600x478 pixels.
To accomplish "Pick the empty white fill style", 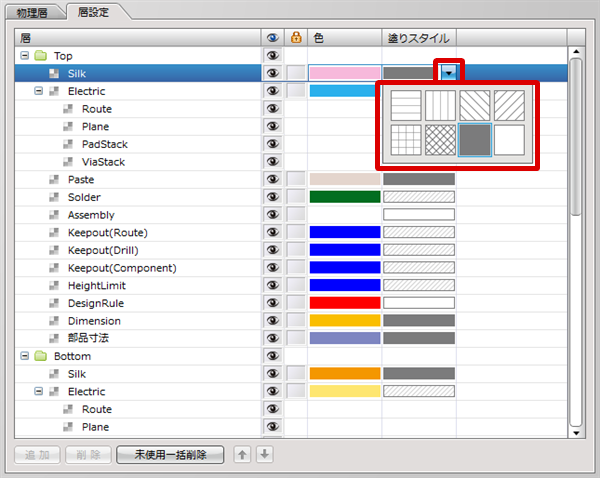I will (x=510, y=140).
